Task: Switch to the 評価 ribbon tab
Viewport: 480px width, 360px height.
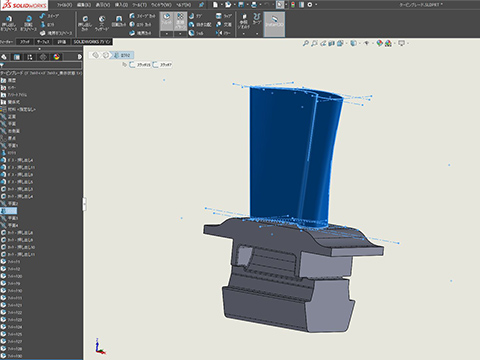Action: tap(61, 42)
